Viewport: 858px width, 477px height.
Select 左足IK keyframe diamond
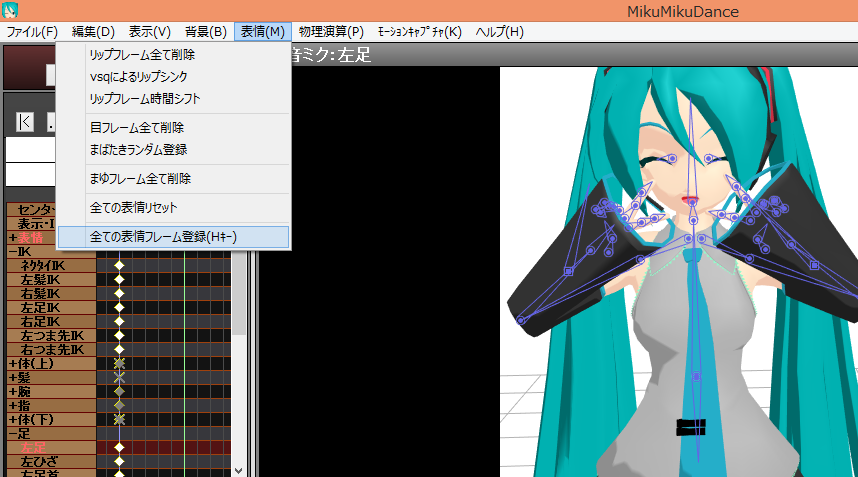pos(119,308)
